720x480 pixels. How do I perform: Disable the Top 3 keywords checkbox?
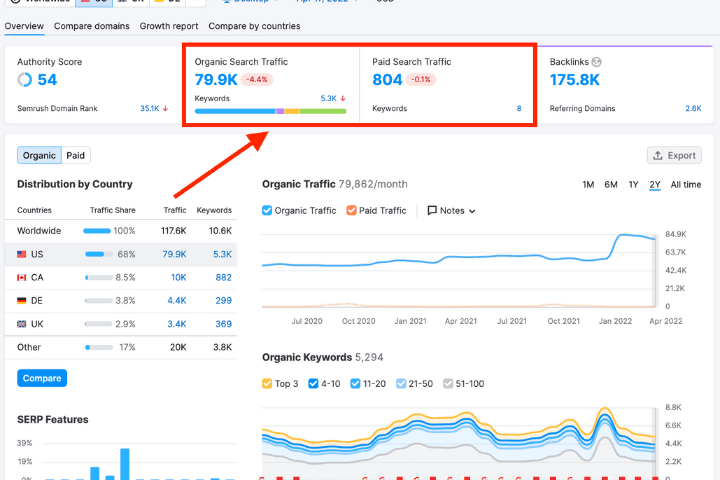pos(267,383)
